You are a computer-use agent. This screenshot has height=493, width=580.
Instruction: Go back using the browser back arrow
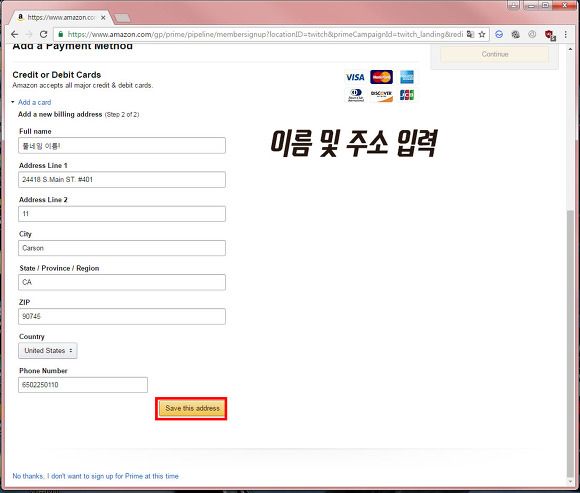point(15,34)
